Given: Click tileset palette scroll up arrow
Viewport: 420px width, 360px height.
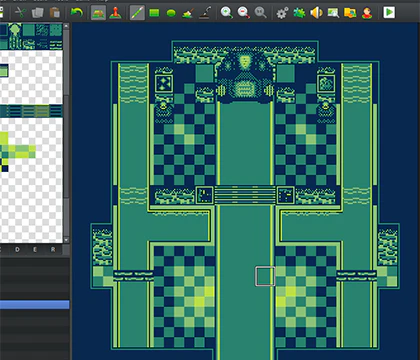Looking at the screenshot, I should point(66,26).
